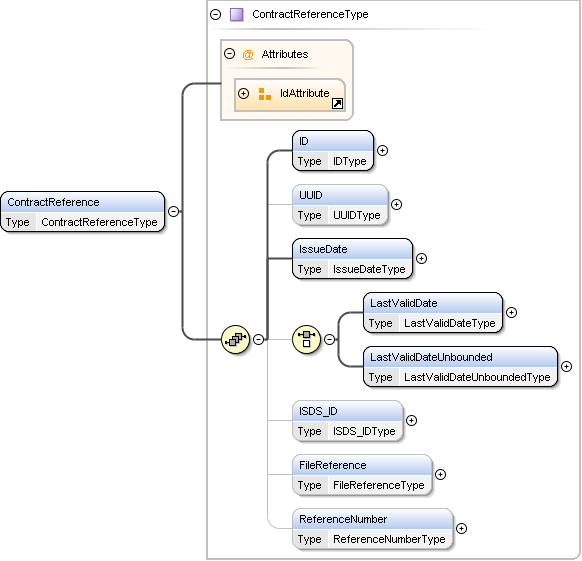
Task: Click the LastValidDateType type value
Action: 449,323
